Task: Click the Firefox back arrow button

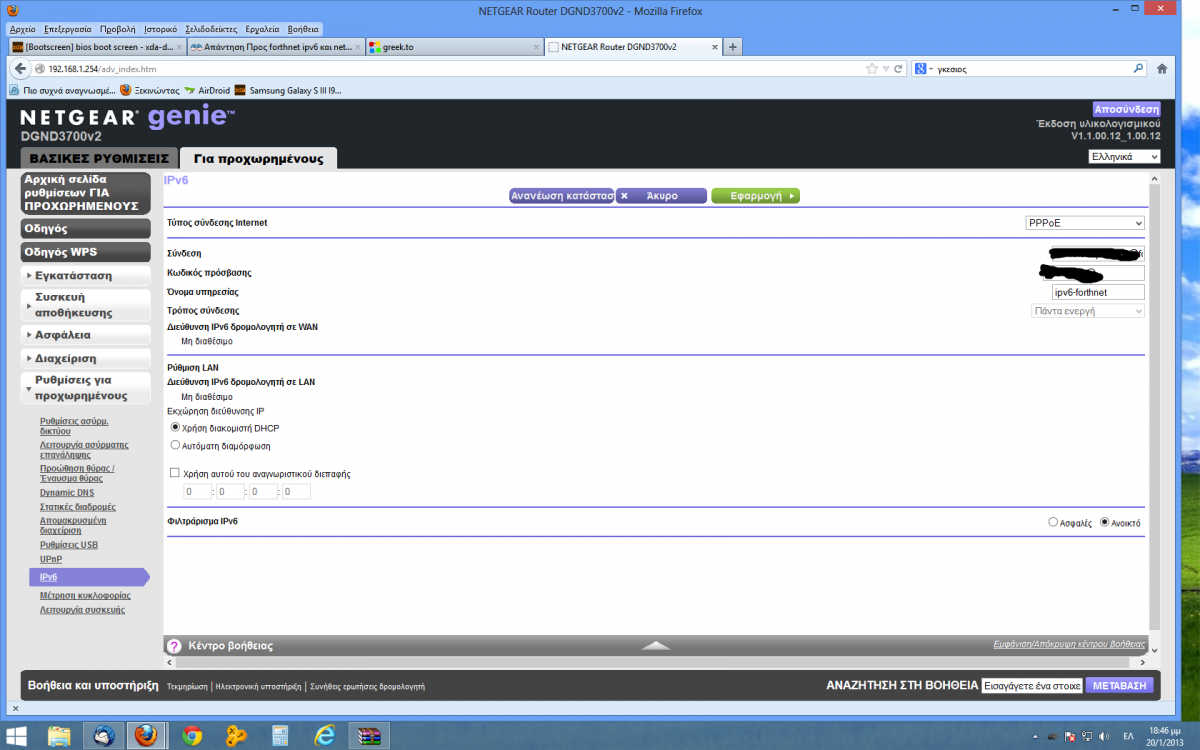Action: (x=19, y=69)
